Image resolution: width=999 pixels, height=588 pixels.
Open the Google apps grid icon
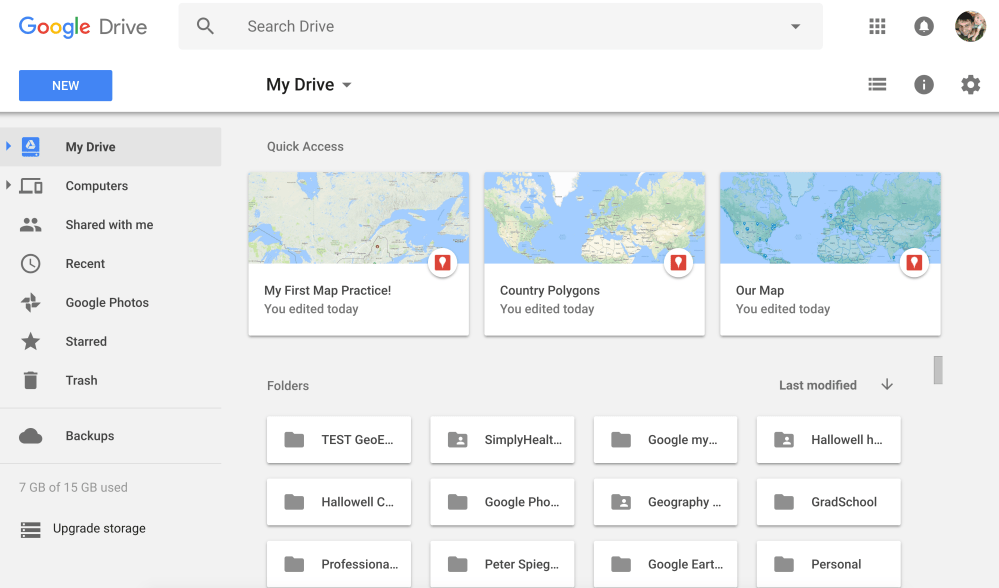pyautogui.click(x=877, y=27)
